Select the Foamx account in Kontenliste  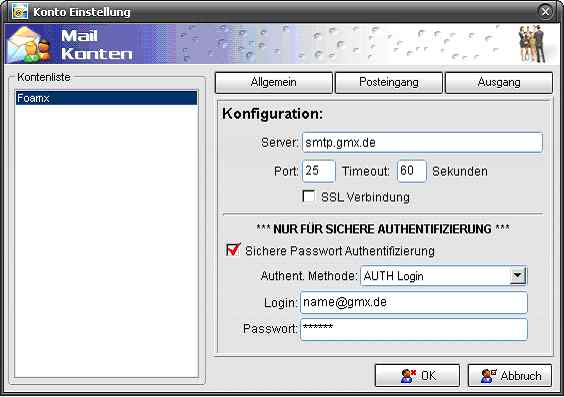[x=106, y=98]
